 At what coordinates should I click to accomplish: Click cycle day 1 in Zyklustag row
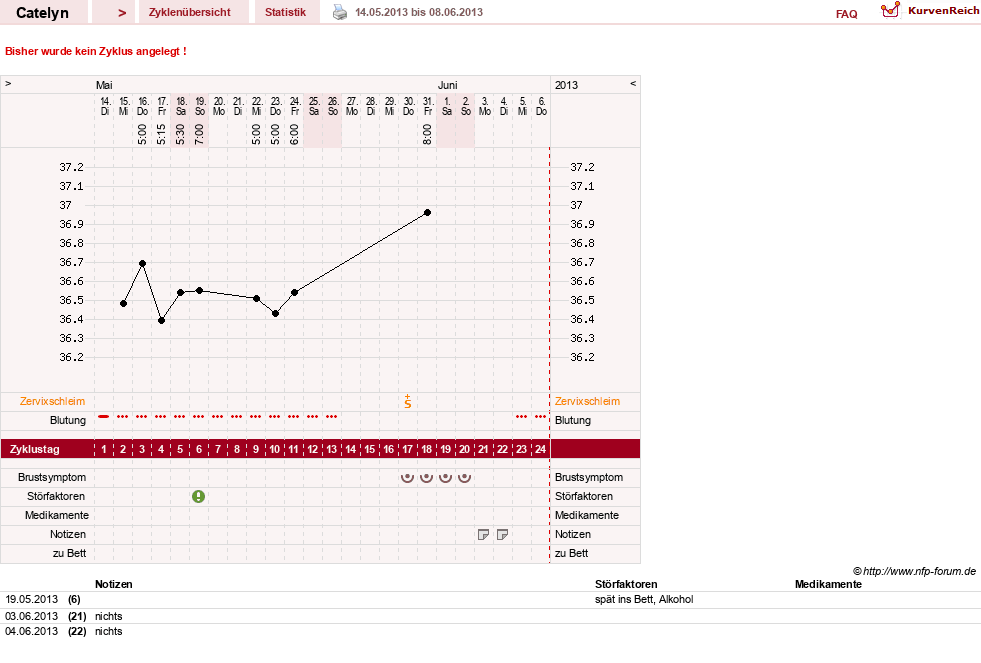(x=104, y=449)
